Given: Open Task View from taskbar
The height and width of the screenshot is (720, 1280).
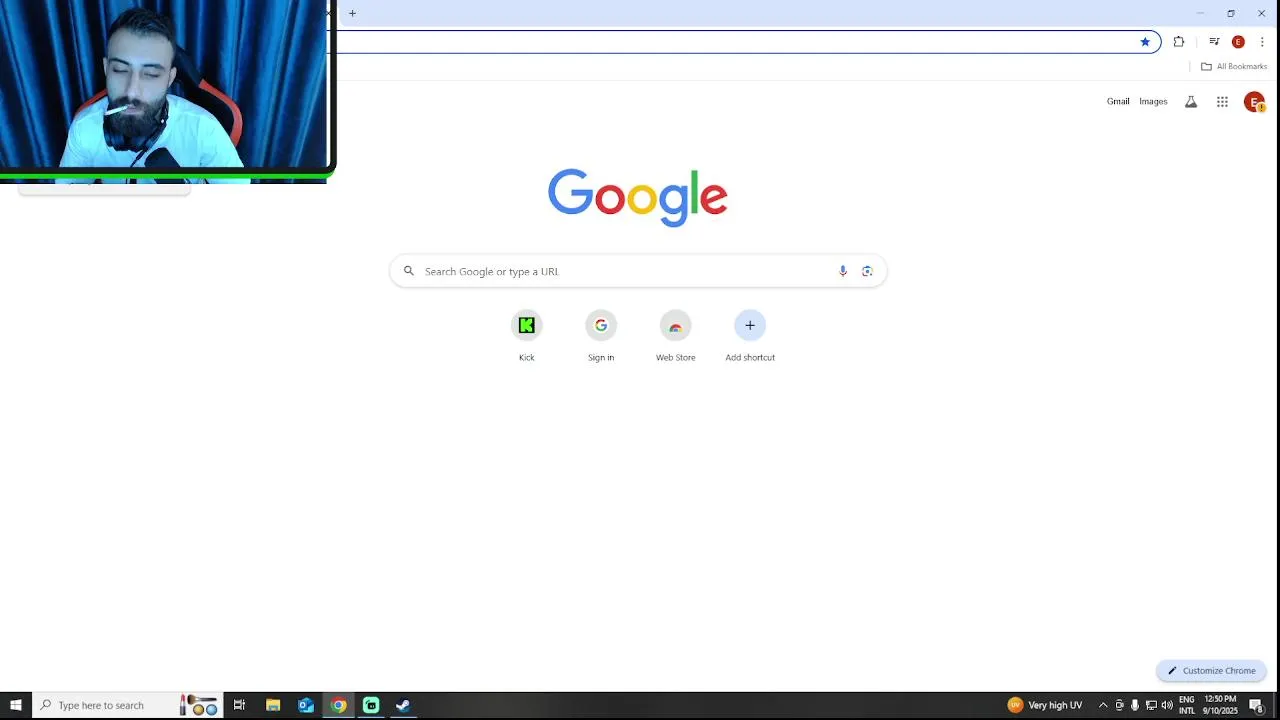Looking at the screenshot, I should 239,705.
